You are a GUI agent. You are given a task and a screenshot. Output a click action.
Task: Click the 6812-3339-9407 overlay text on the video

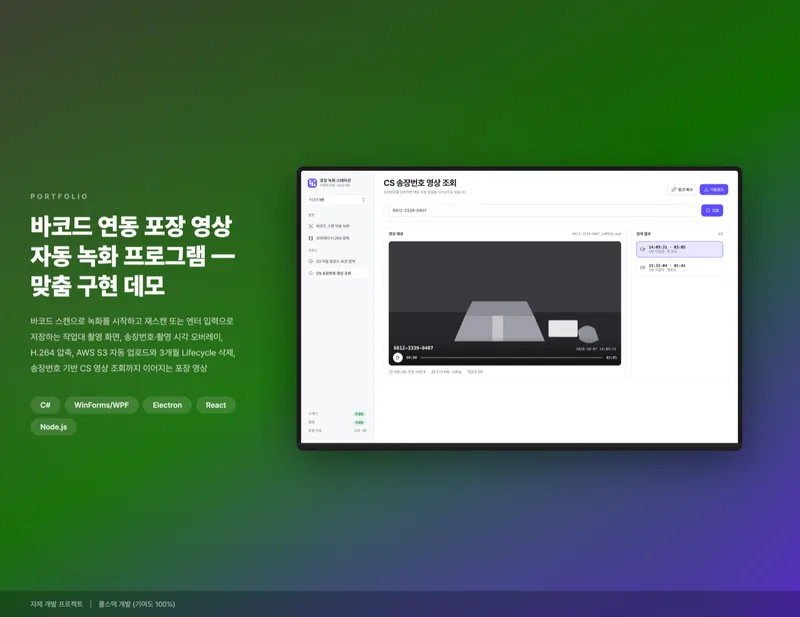pos(413,348)
